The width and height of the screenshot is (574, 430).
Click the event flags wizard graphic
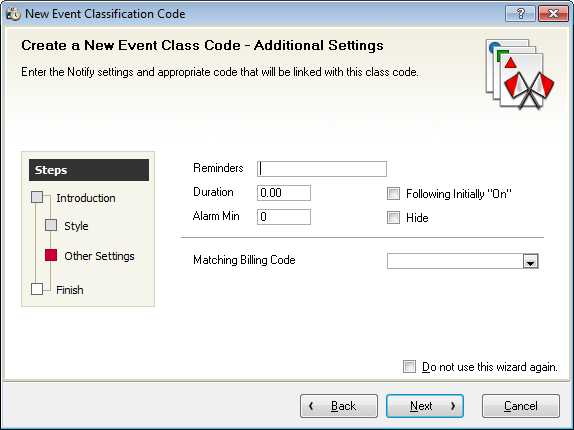coord(520,74)
